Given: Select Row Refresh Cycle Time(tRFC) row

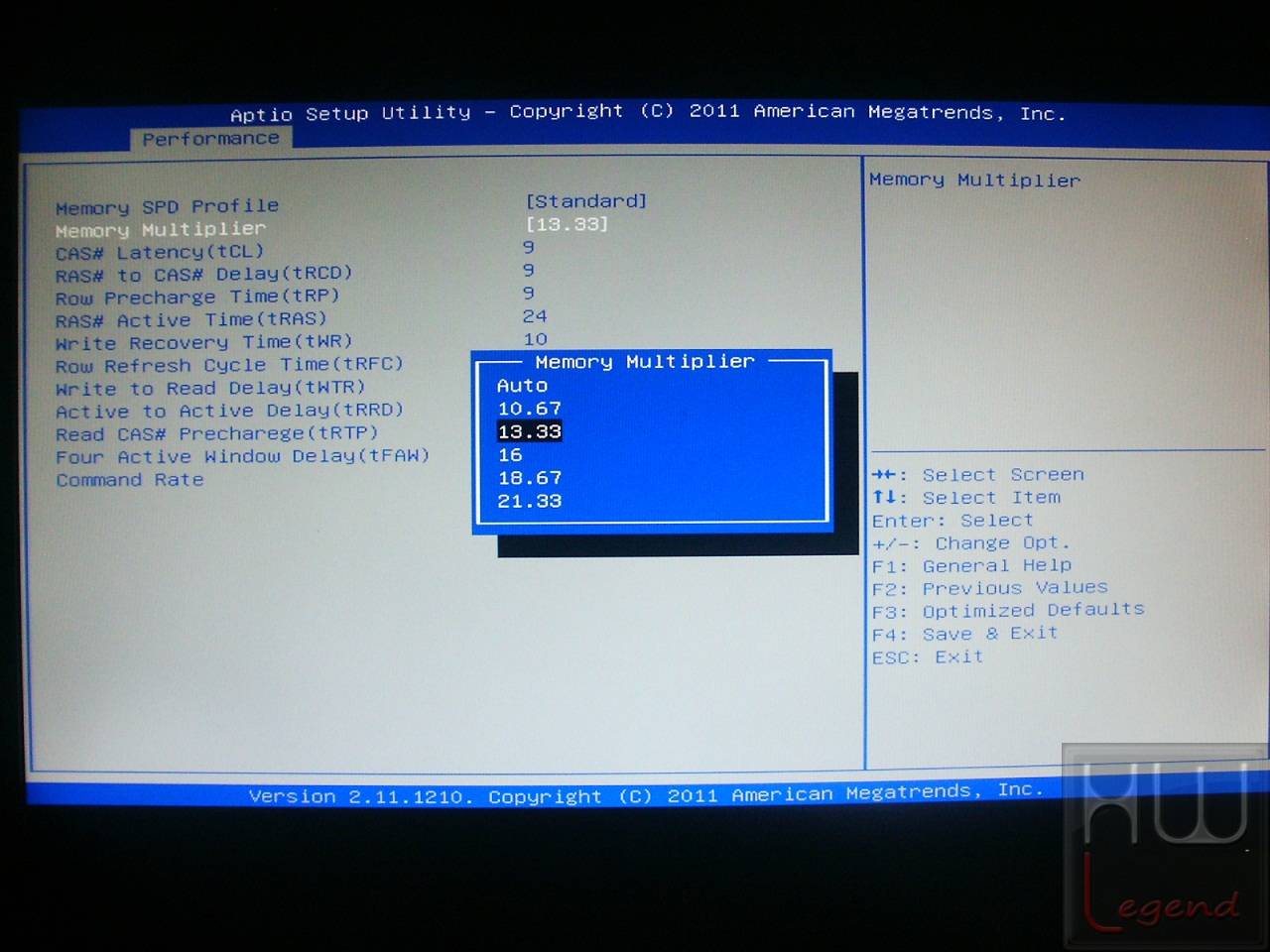Looking at the screenshot, I should (229, 365).
